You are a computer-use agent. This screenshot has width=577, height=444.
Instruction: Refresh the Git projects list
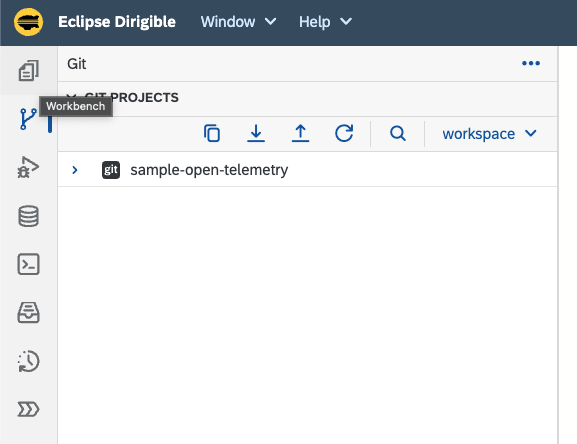[344, 133]
